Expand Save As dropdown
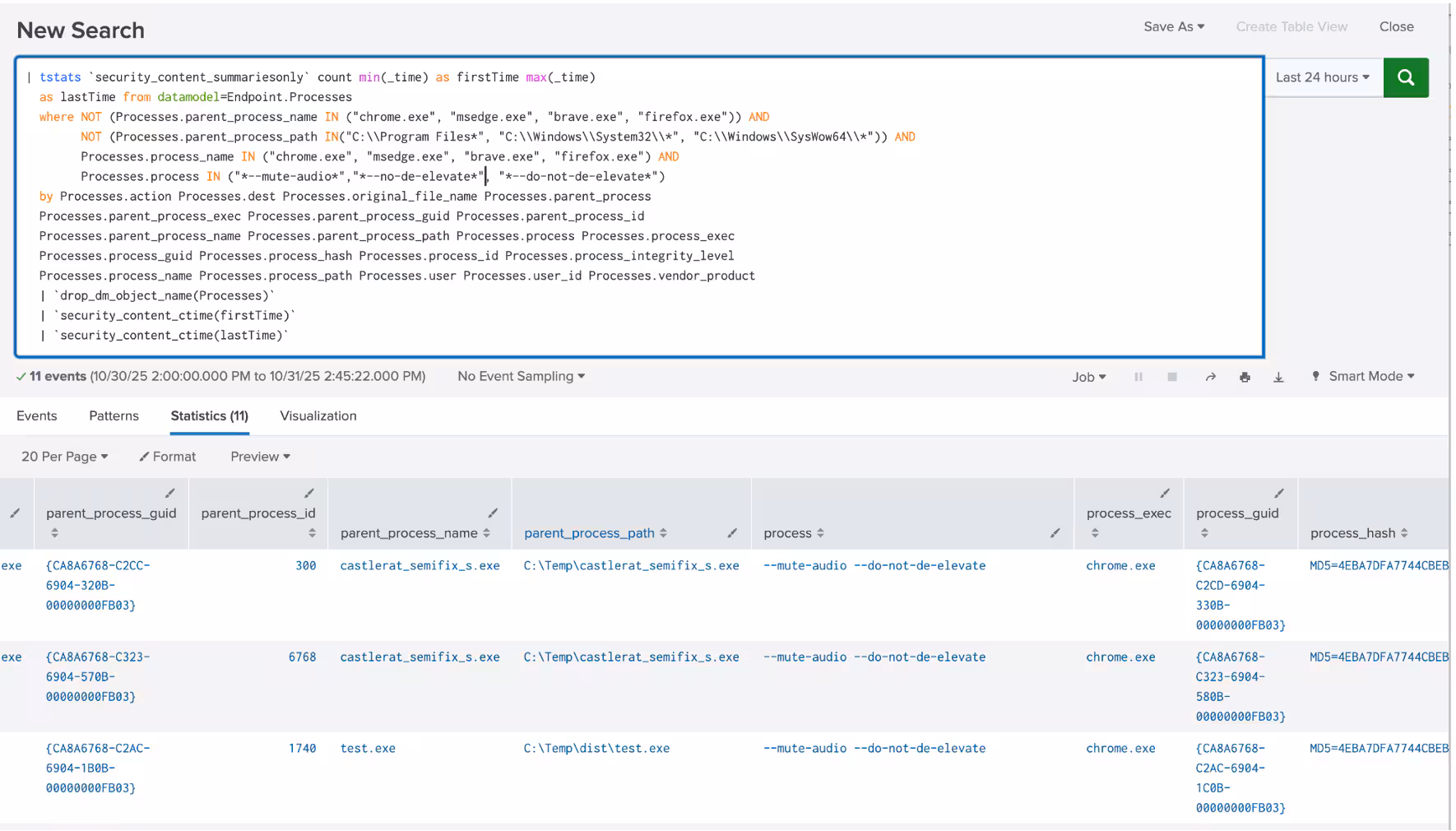The height and width of the screenshot is (831, 1456). coord(1173,26)
